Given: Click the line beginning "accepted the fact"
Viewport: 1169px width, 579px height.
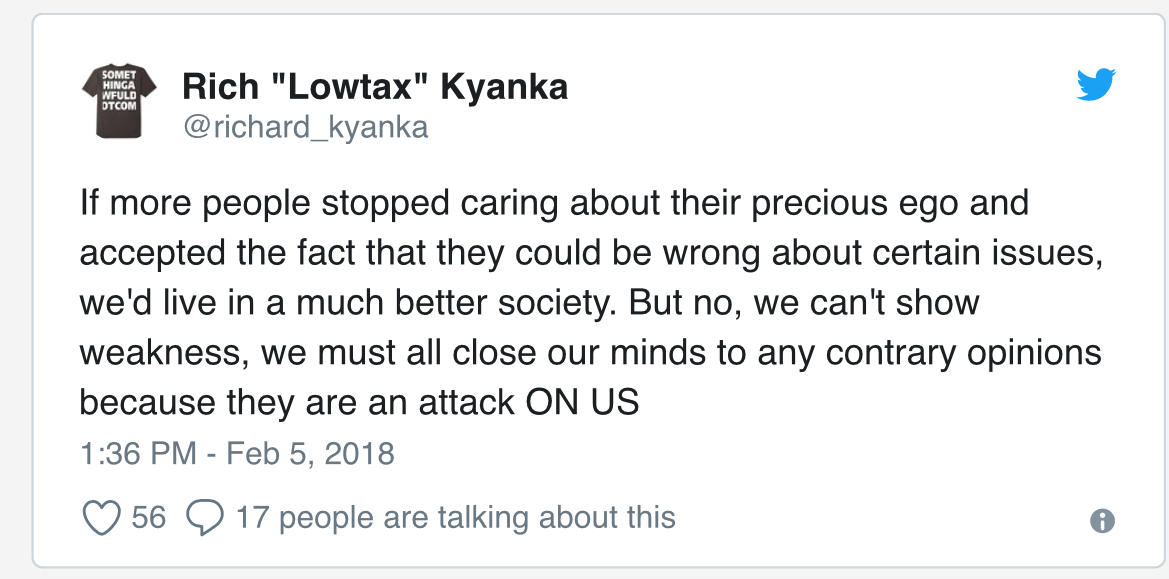Looking at the screenshot, I should [x=590, y=253].
